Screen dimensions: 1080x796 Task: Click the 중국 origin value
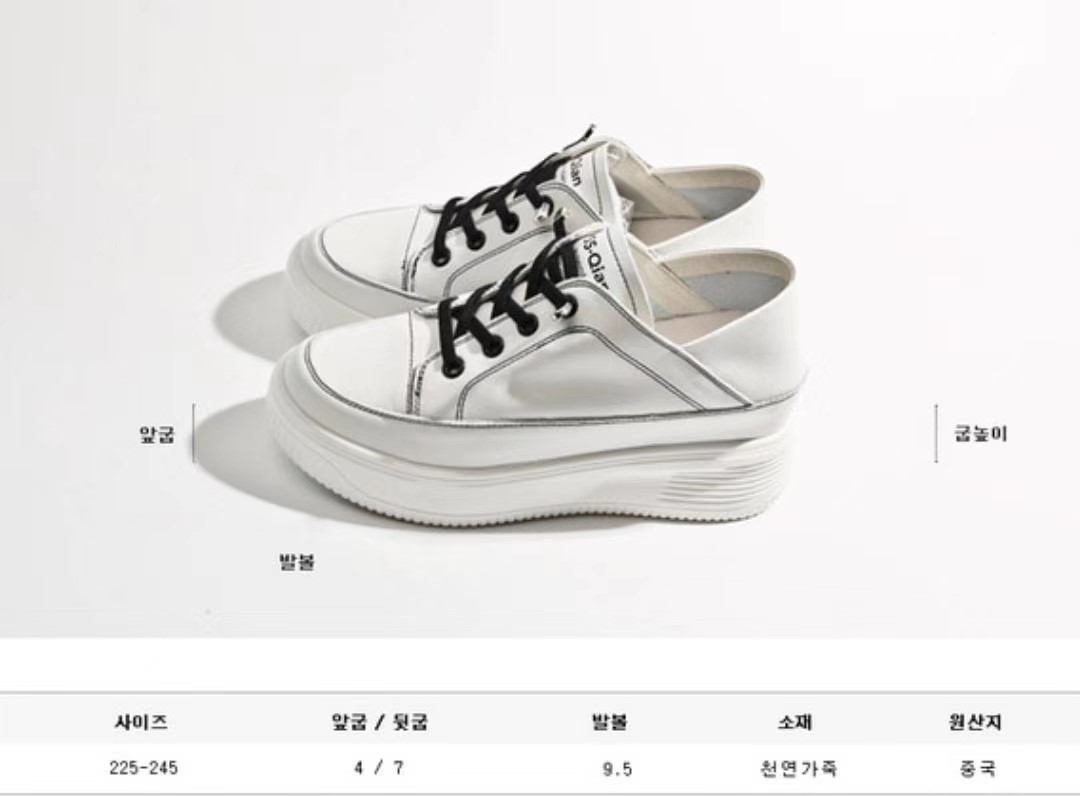(978, 768)
